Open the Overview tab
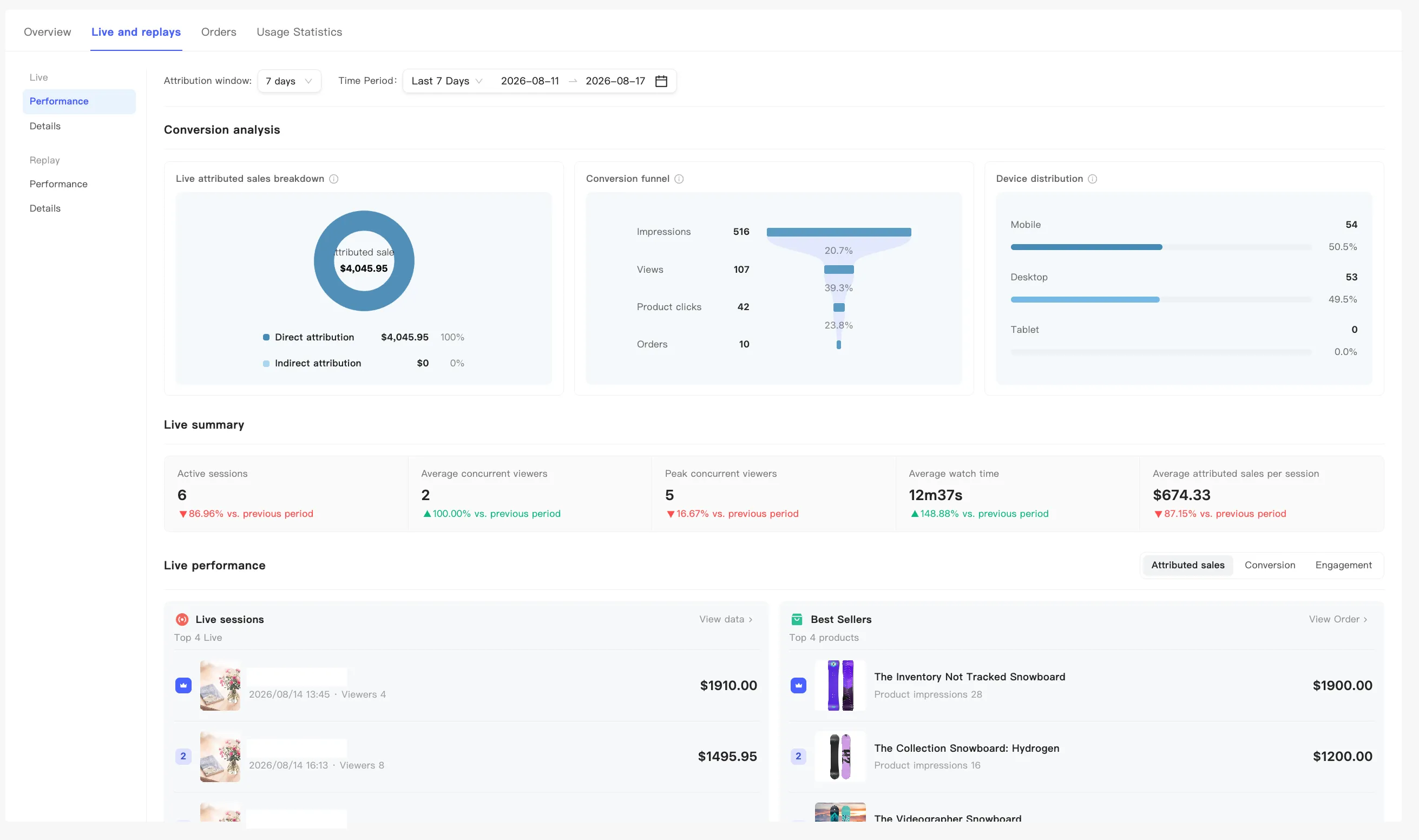The height and width of the screenshot is (840, 1419). (48, 32)
